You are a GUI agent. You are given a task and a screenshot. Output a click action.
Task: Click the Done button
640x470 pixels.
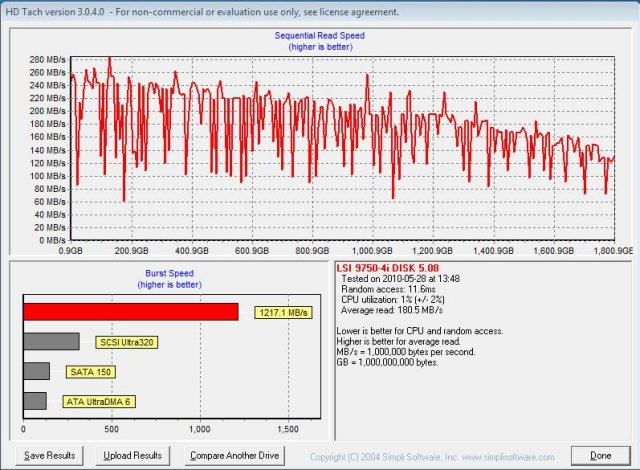600,455
